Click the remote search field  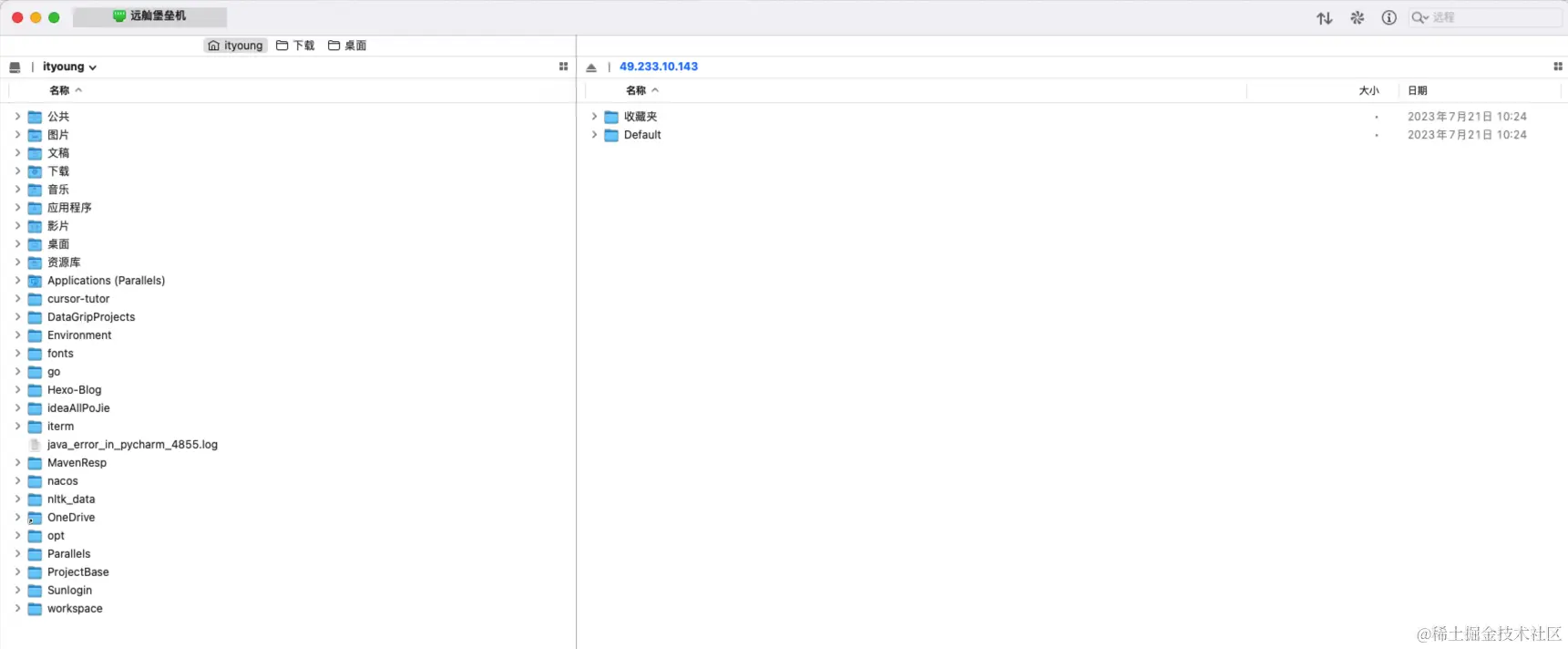[x=1485, y=17]
